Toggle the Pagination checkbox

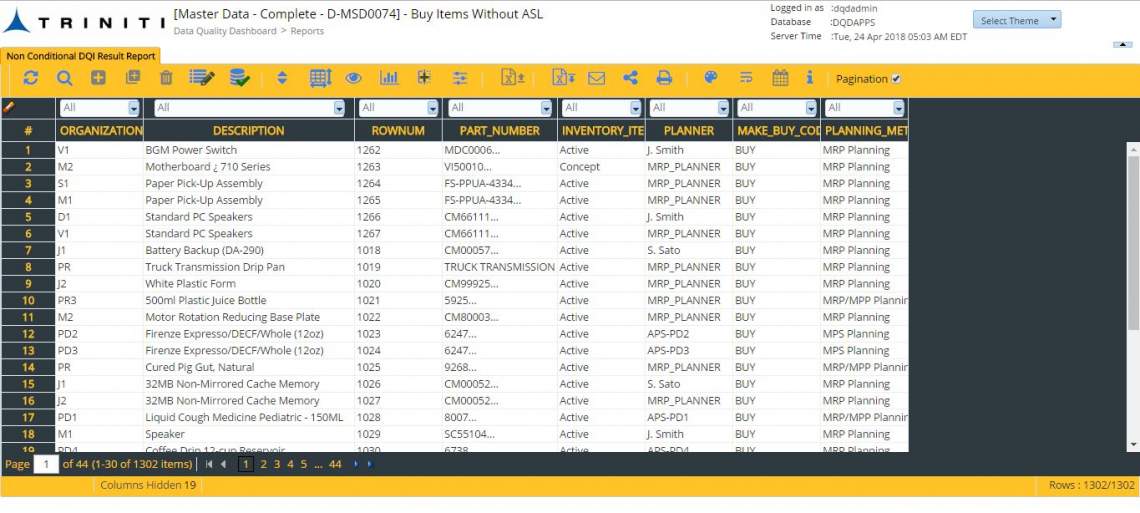pos(896,78)
